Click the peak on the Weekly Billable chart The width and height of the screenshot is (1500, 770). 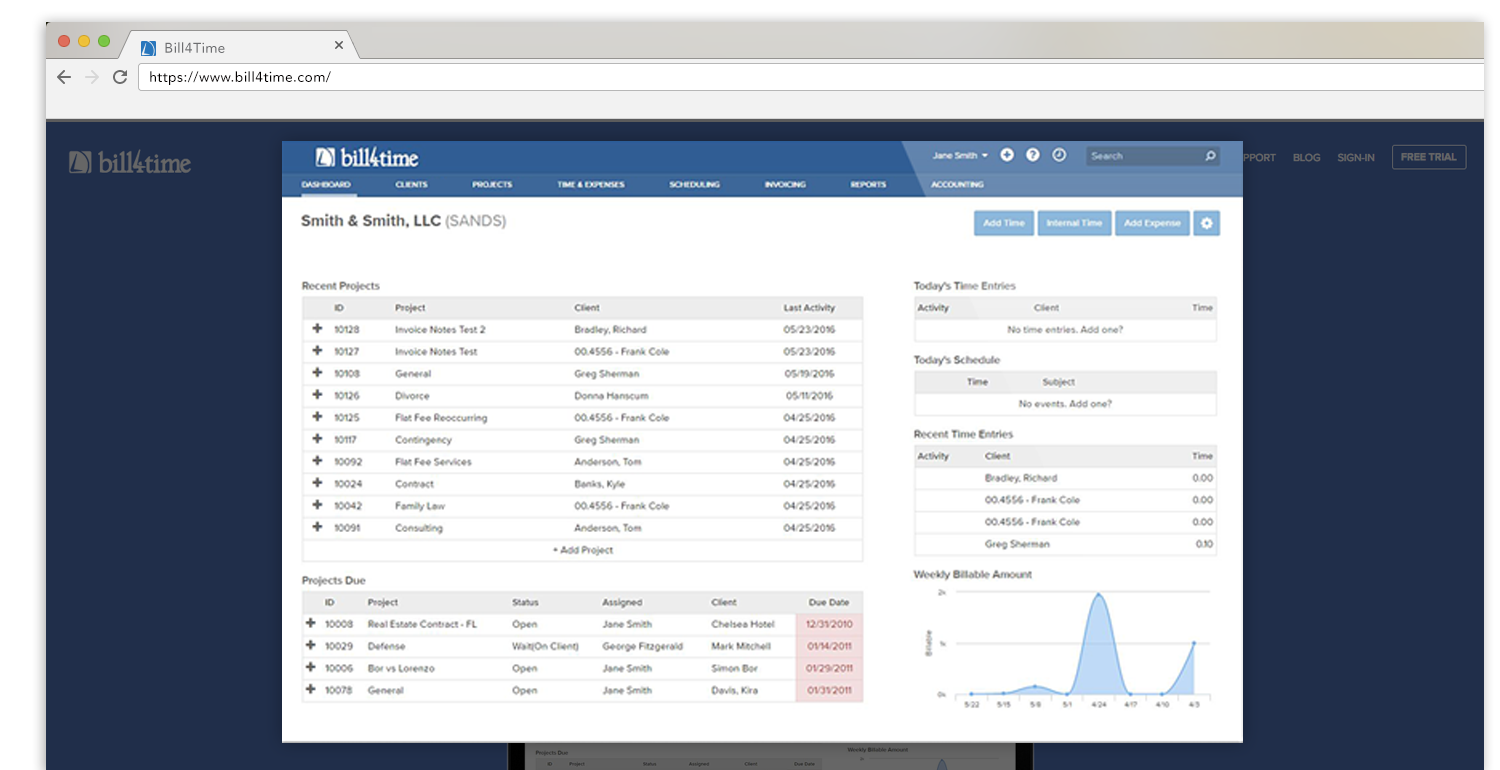1098,594
